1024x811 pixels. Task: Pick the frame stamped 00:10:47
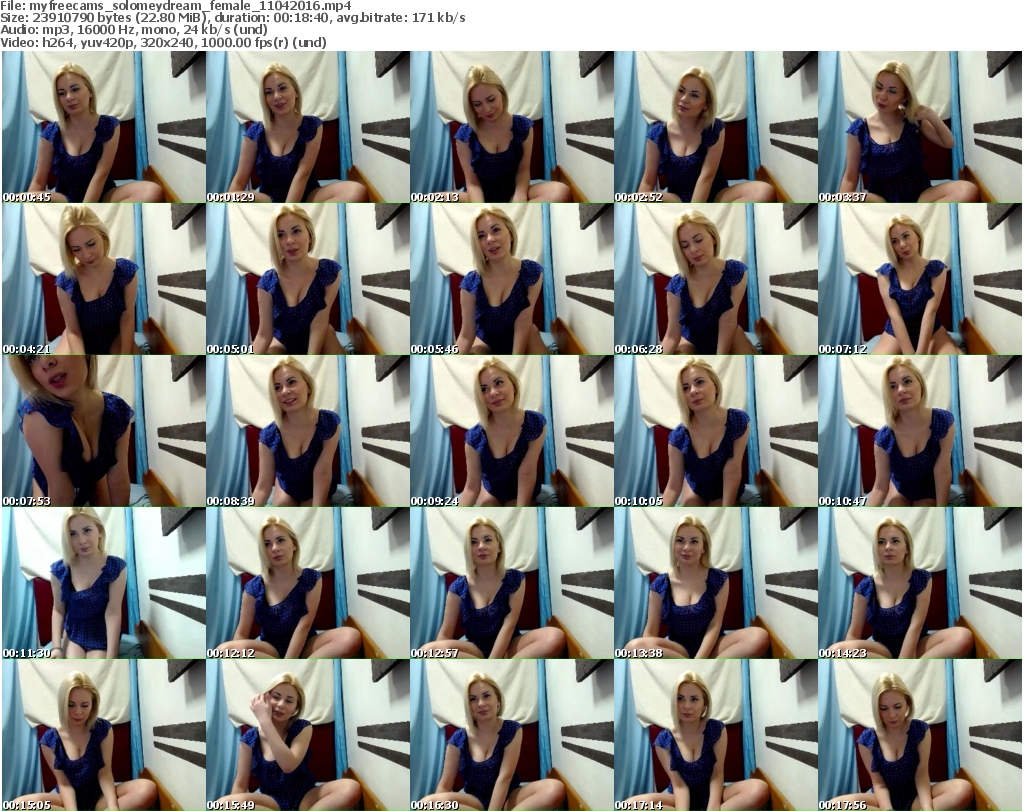tap(920, 431)
